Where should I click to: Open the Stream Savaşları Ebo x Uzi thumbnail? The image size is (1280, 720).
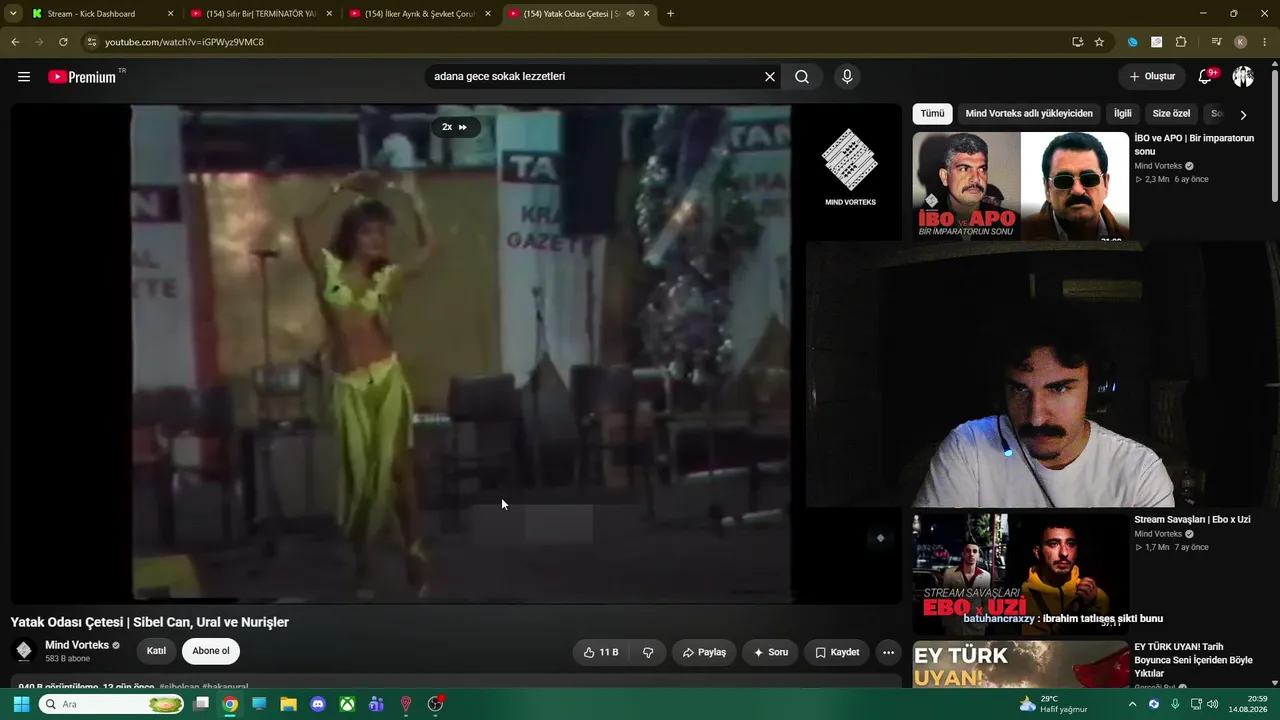[x=1020, y=574]
